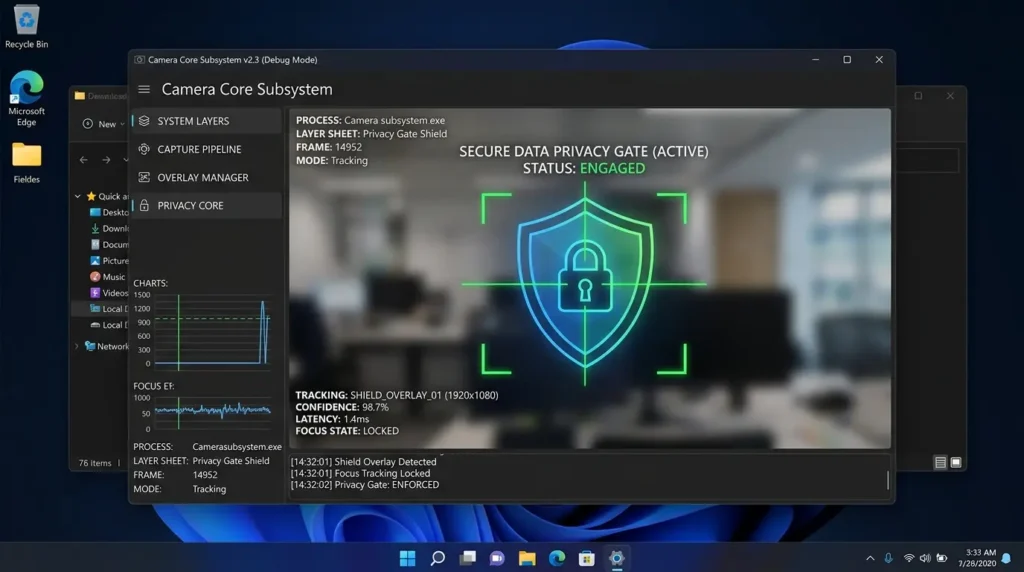
Task: Open the hamburger menu in Camera Core Subsystem
Action: pyautogui.click(x=144, y=89)
